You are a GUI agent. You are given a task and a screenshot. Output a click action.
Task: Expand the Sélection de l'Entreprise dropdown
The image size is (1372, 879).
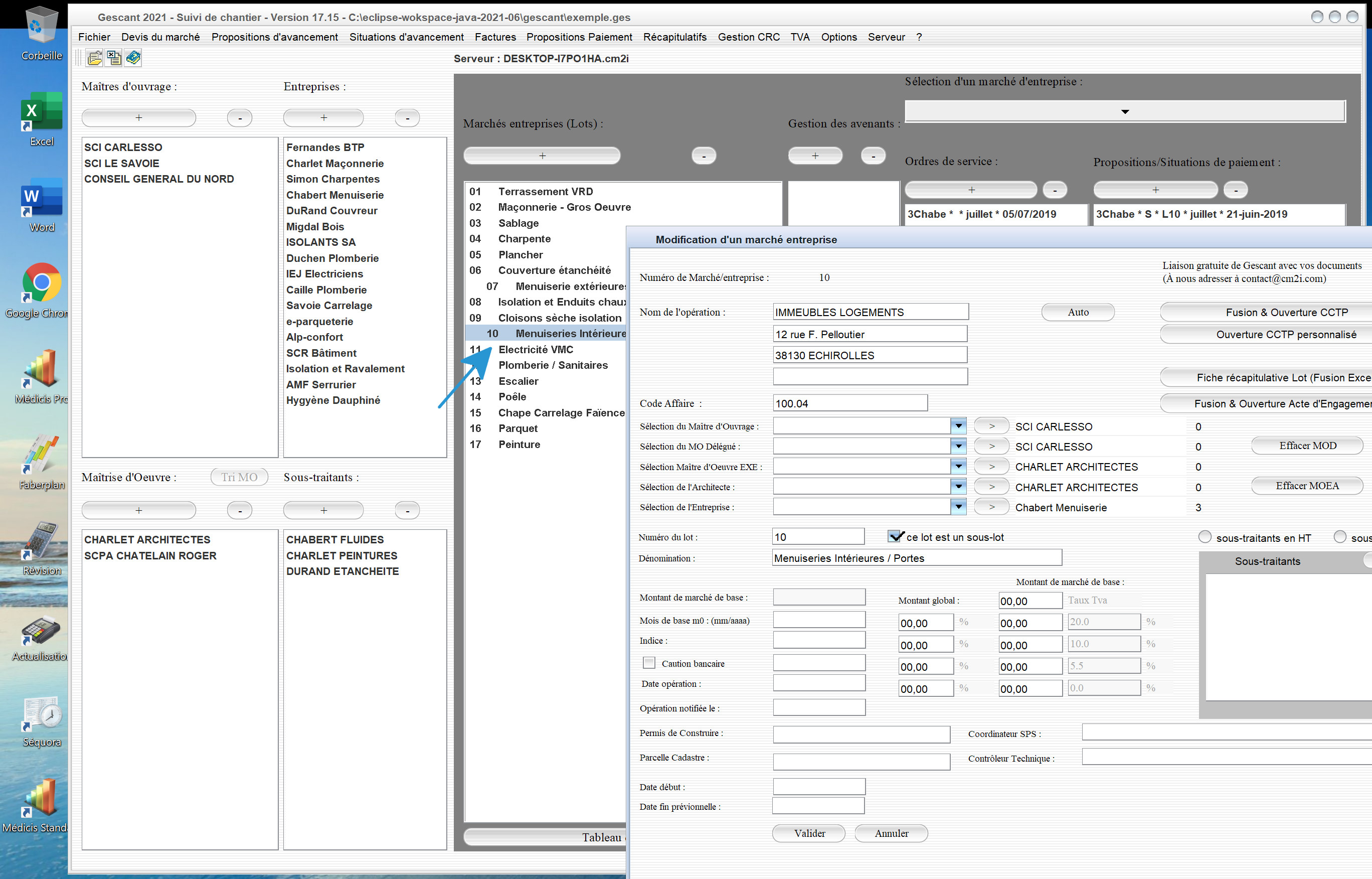click(x=958, y=506)
